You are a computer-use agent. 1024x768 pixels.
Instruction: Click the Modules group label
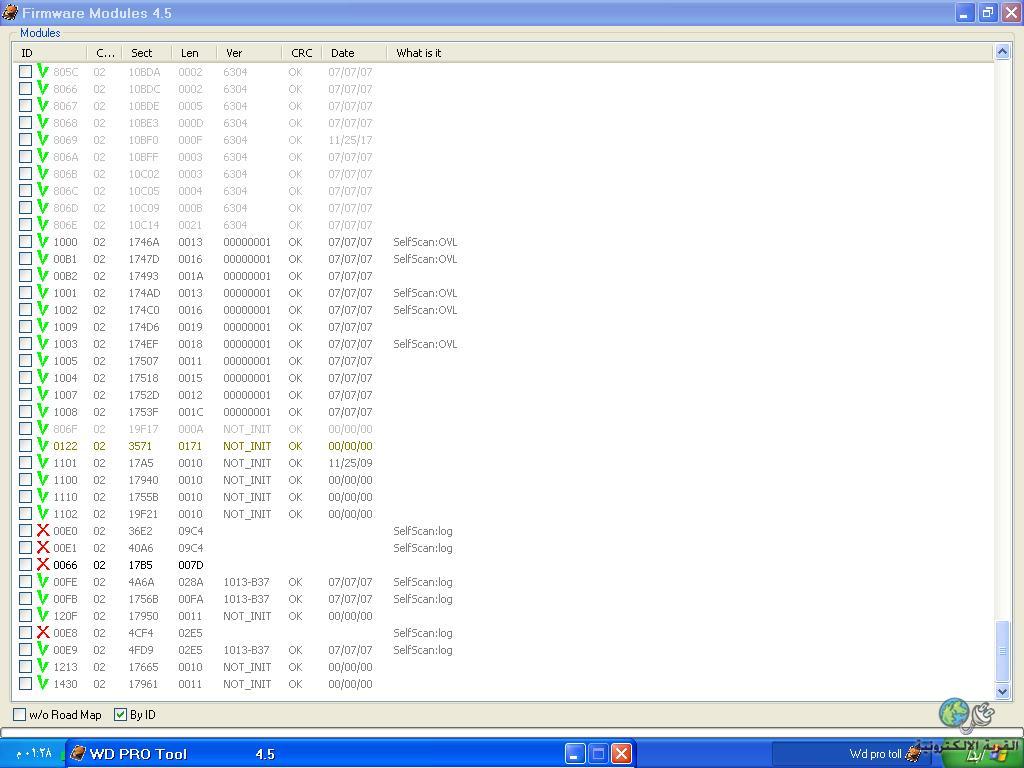[40, 33]
